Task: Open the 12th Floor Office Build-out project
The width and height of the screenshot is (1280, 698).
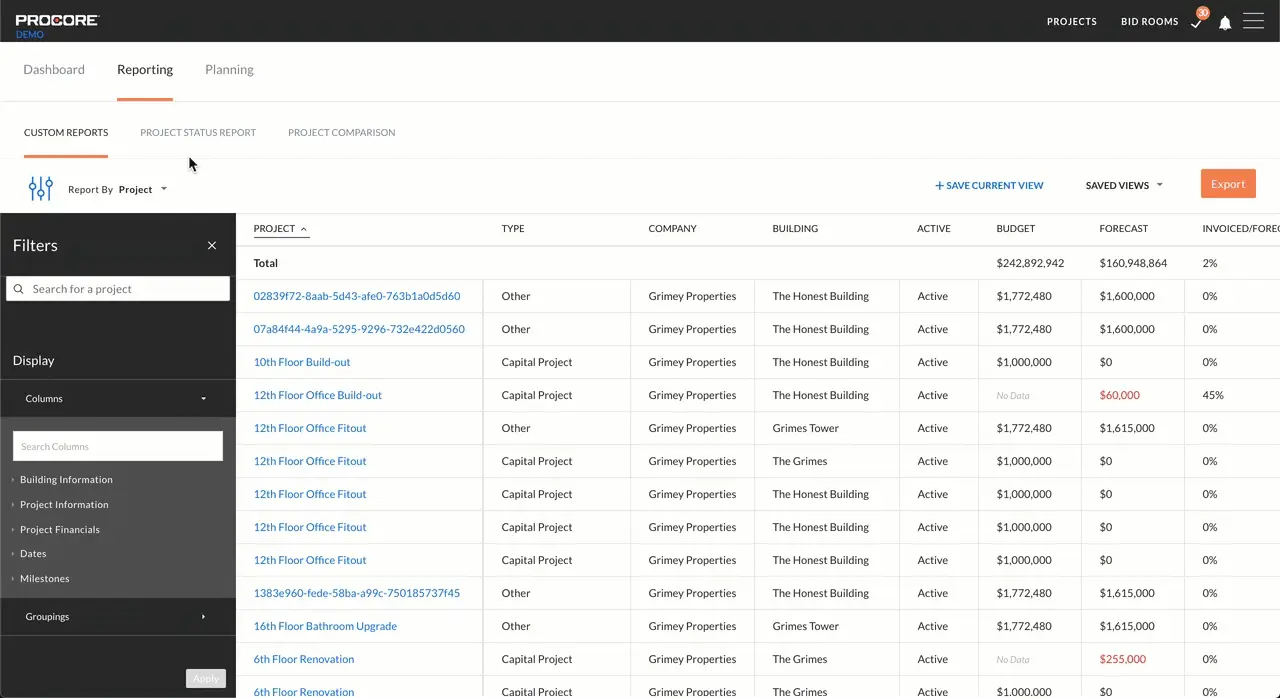Action: 318,395
